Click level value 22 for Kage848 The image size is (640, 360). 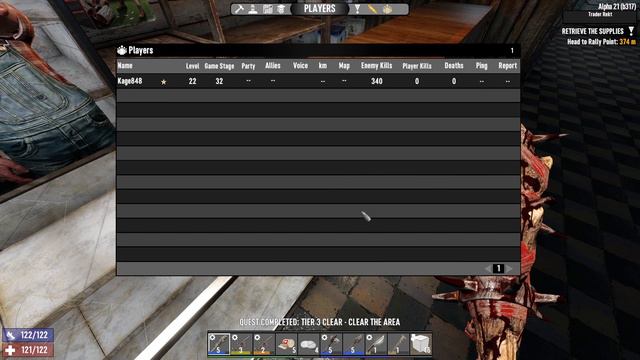(x=192, y=81)
